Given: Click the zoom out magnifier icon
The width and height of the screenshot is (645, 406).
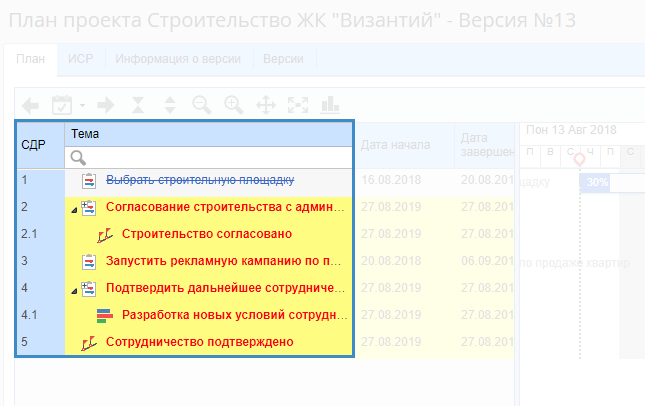Looking at the screenshot, I should [x=202, y=105].
